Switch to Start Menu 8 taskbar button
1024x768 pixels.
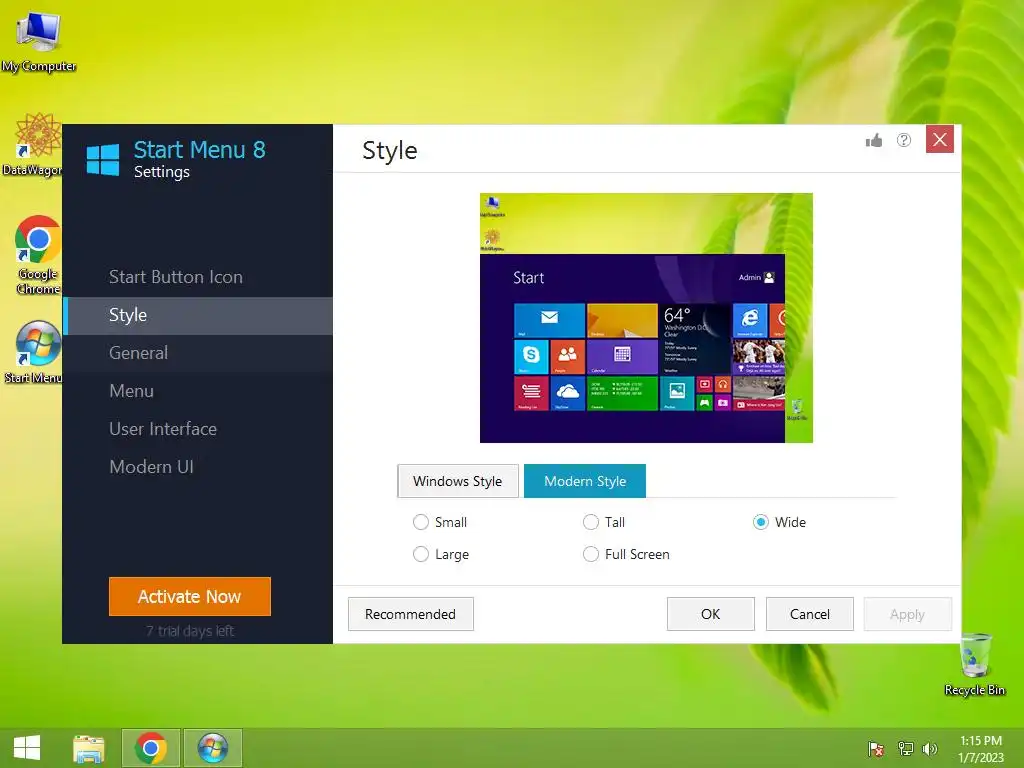213,748
